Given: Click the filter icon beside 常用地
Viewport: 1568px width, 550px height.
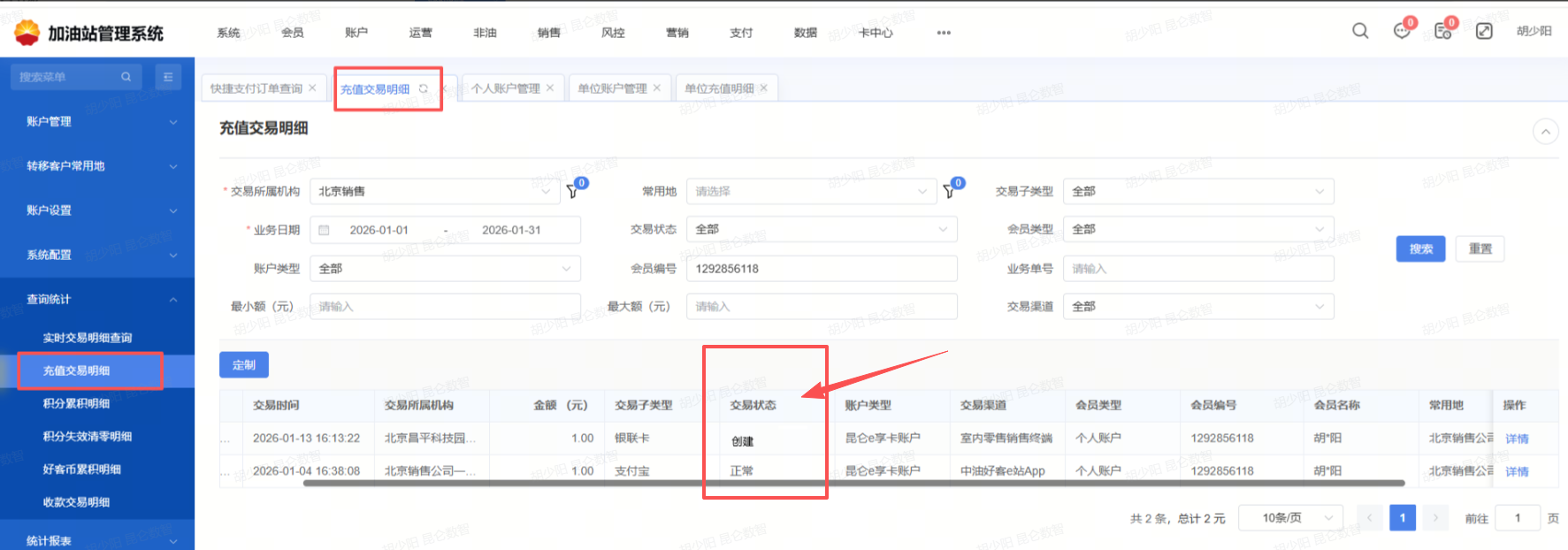Looking at the screenshot, I should click(950, 191).
